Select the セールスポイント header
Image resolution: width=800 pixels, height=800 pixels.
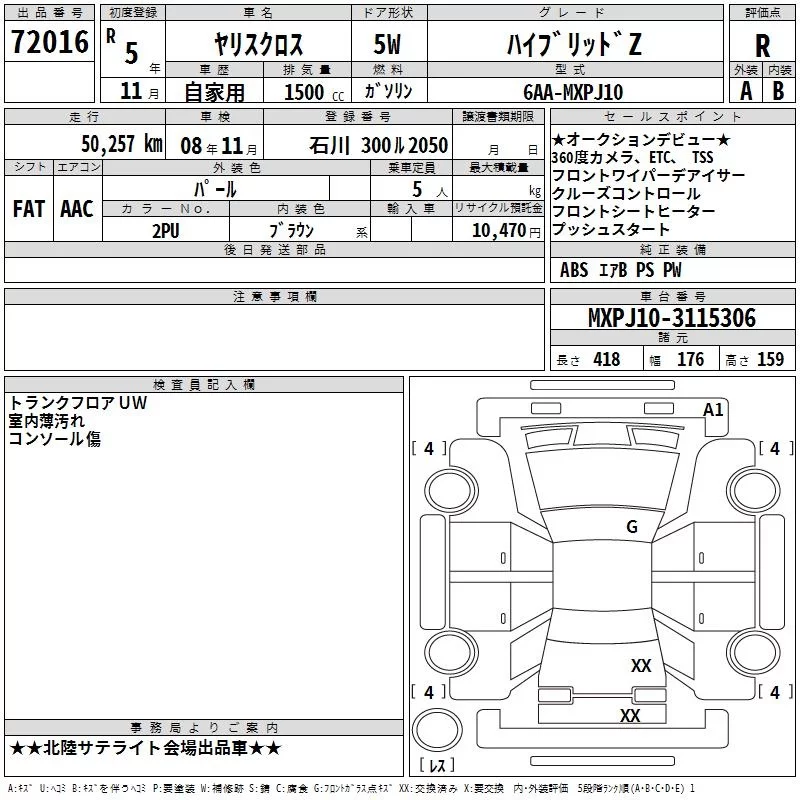(x=672, y=116)
